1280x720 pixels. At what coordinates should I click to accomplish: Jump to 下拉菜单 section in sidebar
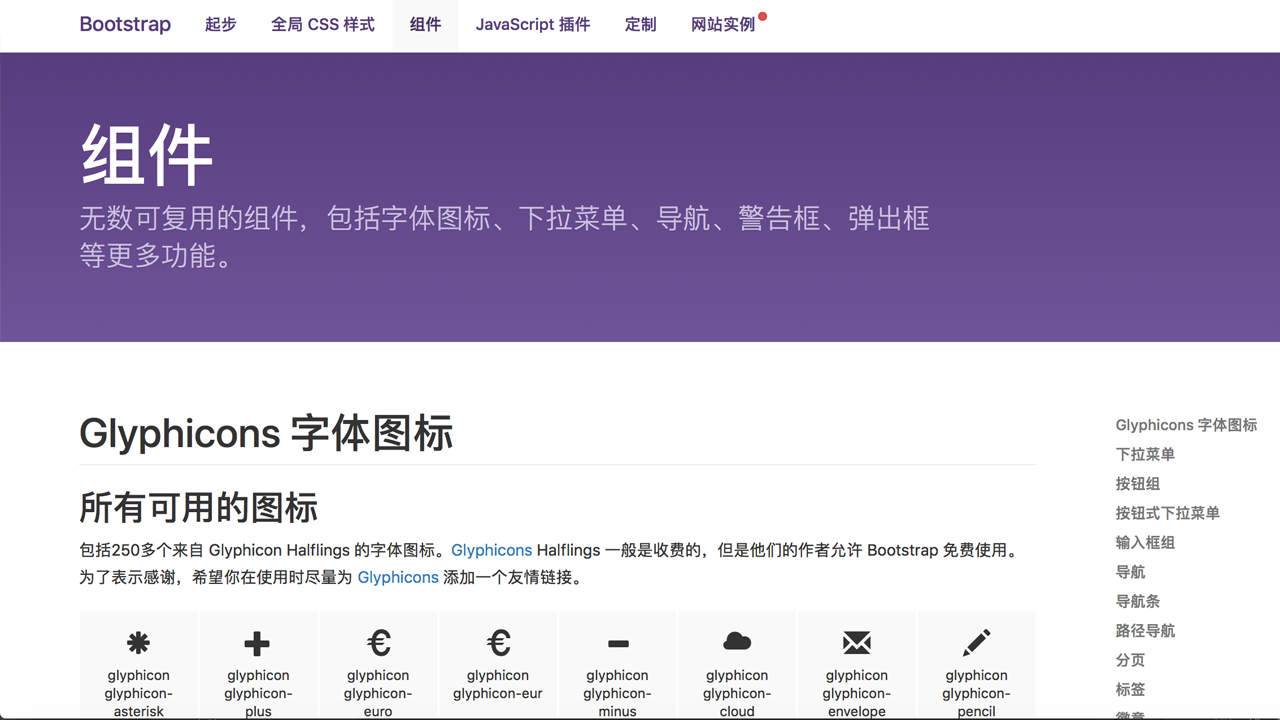pos(1145,454)
